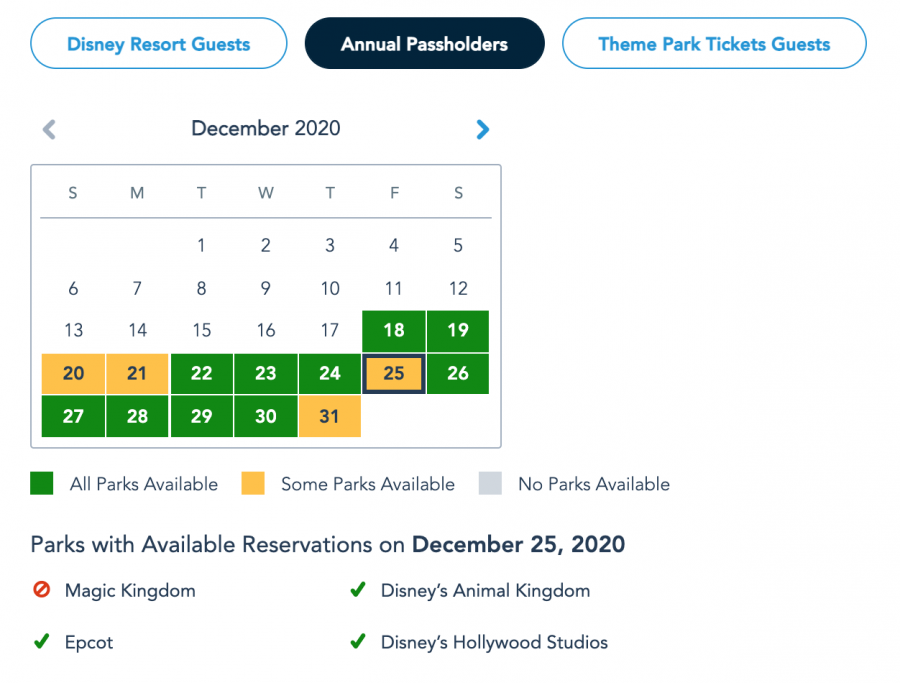Screen dimensions: 900x683
Task: Choose December 25 on the calendar
Action: point(394,373)
